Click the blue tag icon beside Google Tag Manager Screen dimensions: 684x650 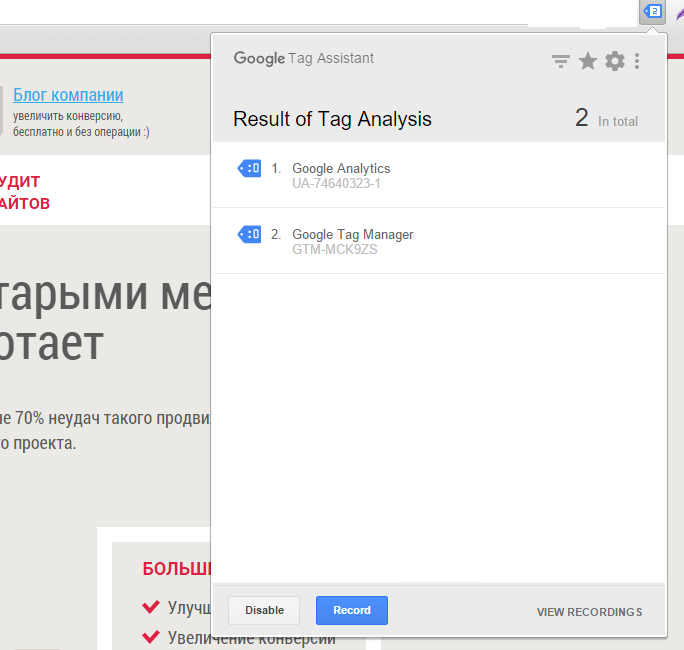(249, 235)
